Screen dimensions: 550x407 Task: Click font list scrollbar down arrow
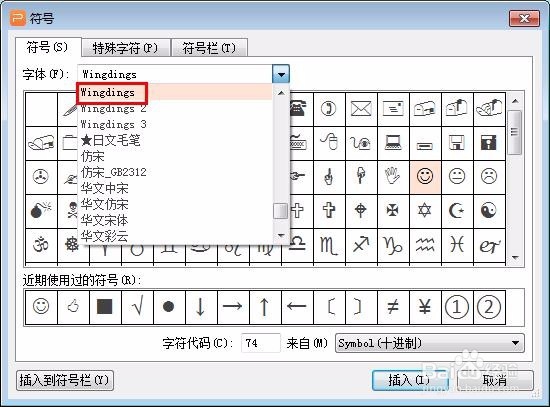(x=281, y=236)
